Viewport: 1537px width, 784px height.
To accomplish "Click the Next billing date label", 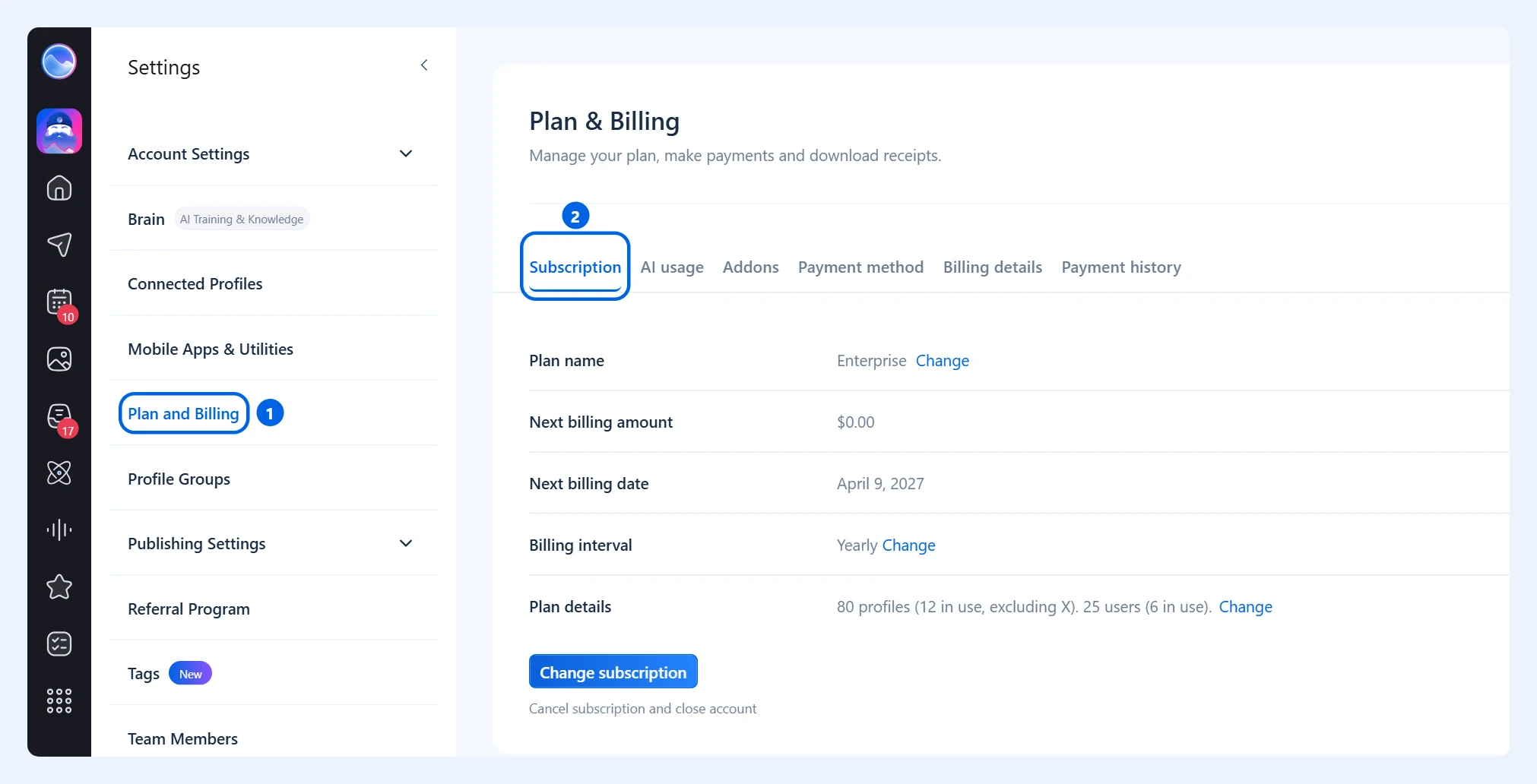I will [x=588, y=483].
